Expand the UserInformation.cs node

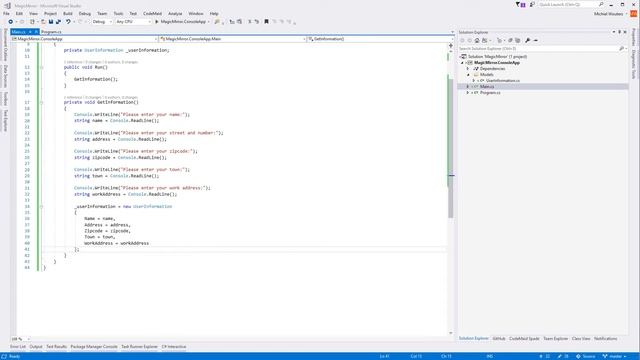[474, 81]
